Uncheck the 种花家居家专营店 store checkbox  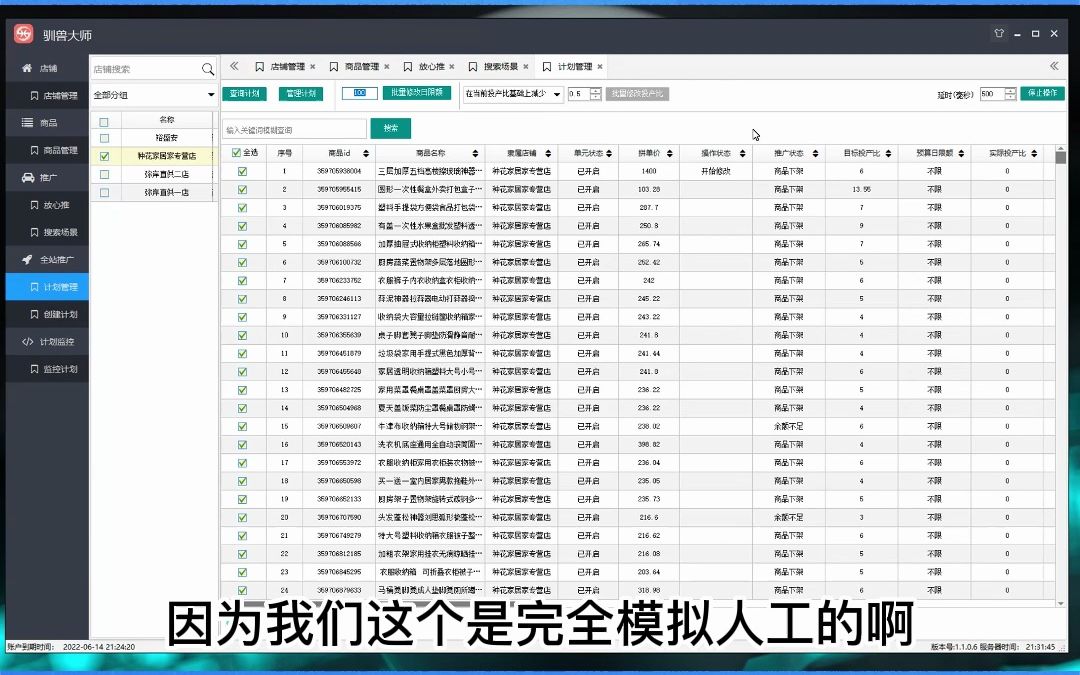(104, 156)
